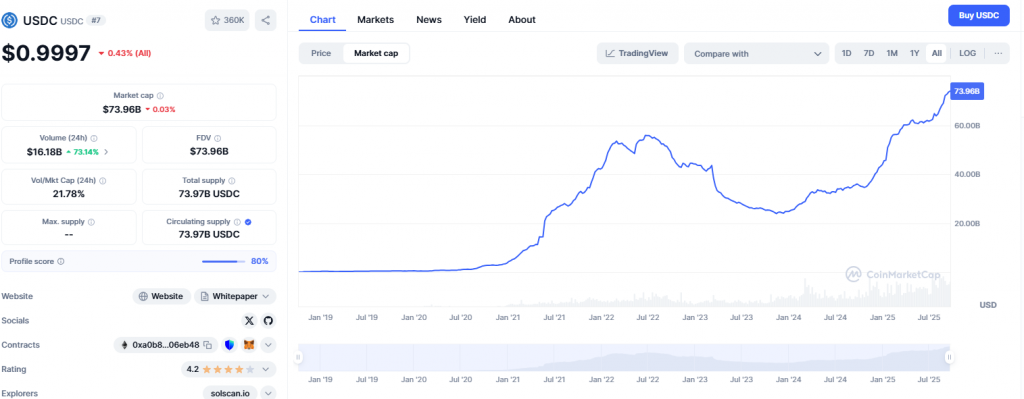
Task: Grab the right handle of range slider
Action: coord(949,357)
